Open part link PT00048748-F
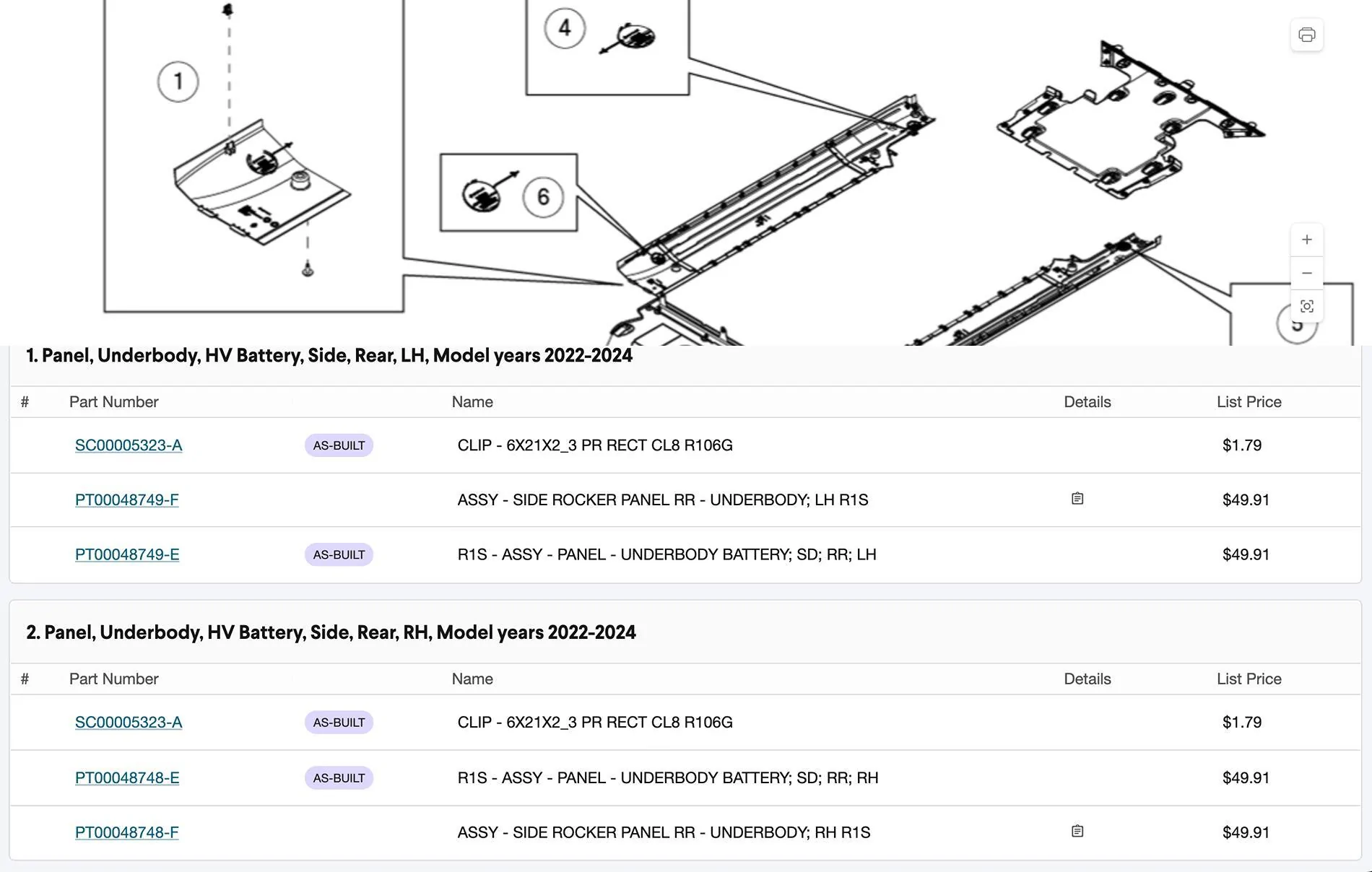 click(127, 832)
